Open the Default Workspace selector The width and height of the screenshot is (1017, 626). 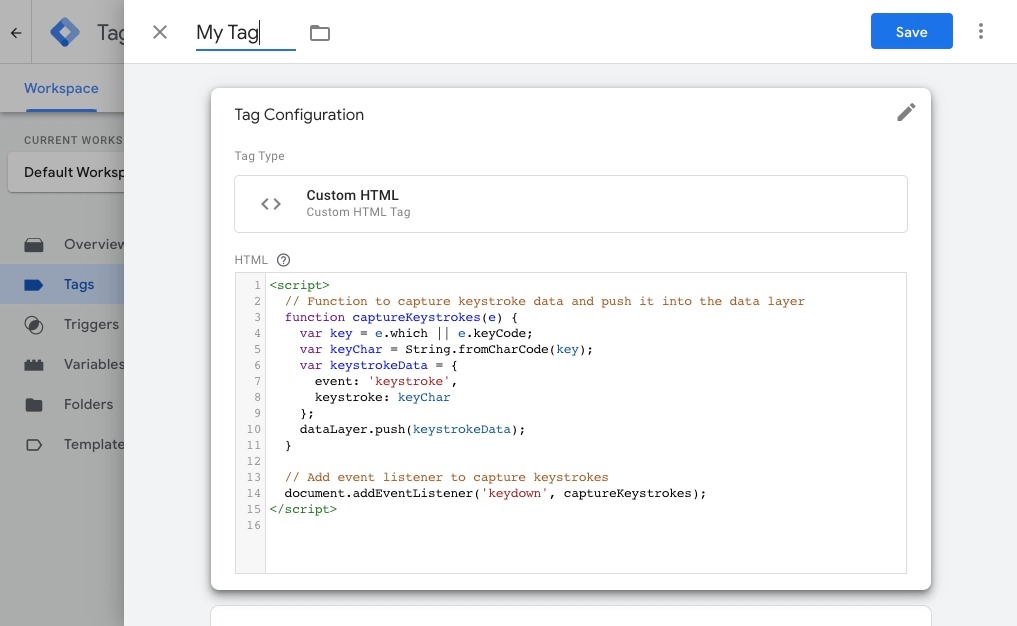coord(66,172)
